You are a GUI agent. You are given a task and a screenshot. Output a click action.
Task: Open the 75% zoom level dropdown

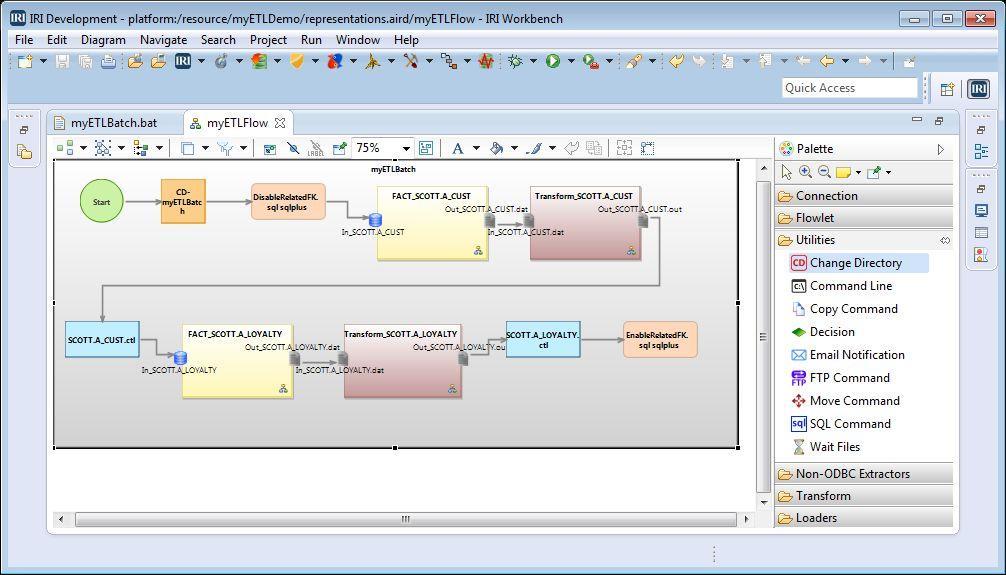tap(406, 149)
